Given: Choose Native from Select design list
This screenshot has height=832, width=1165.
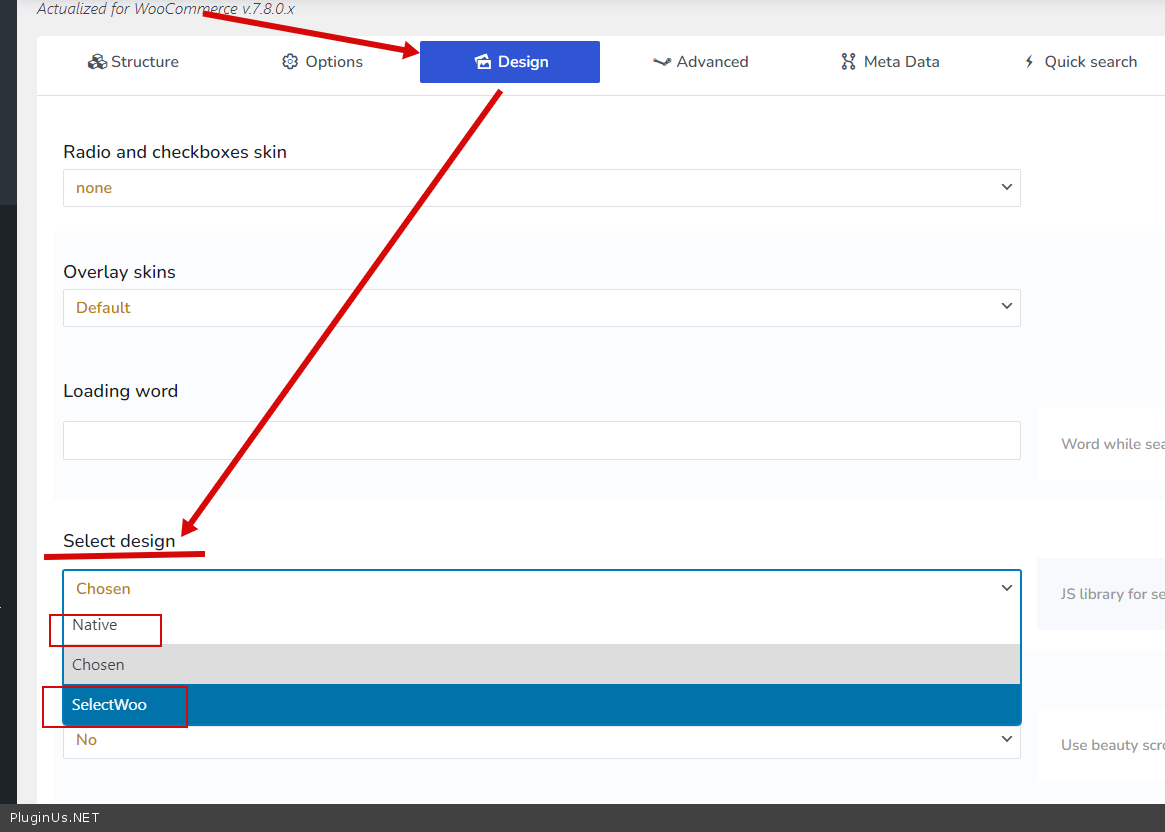Looking at the screenshot, I should click(x=95, y=625).
